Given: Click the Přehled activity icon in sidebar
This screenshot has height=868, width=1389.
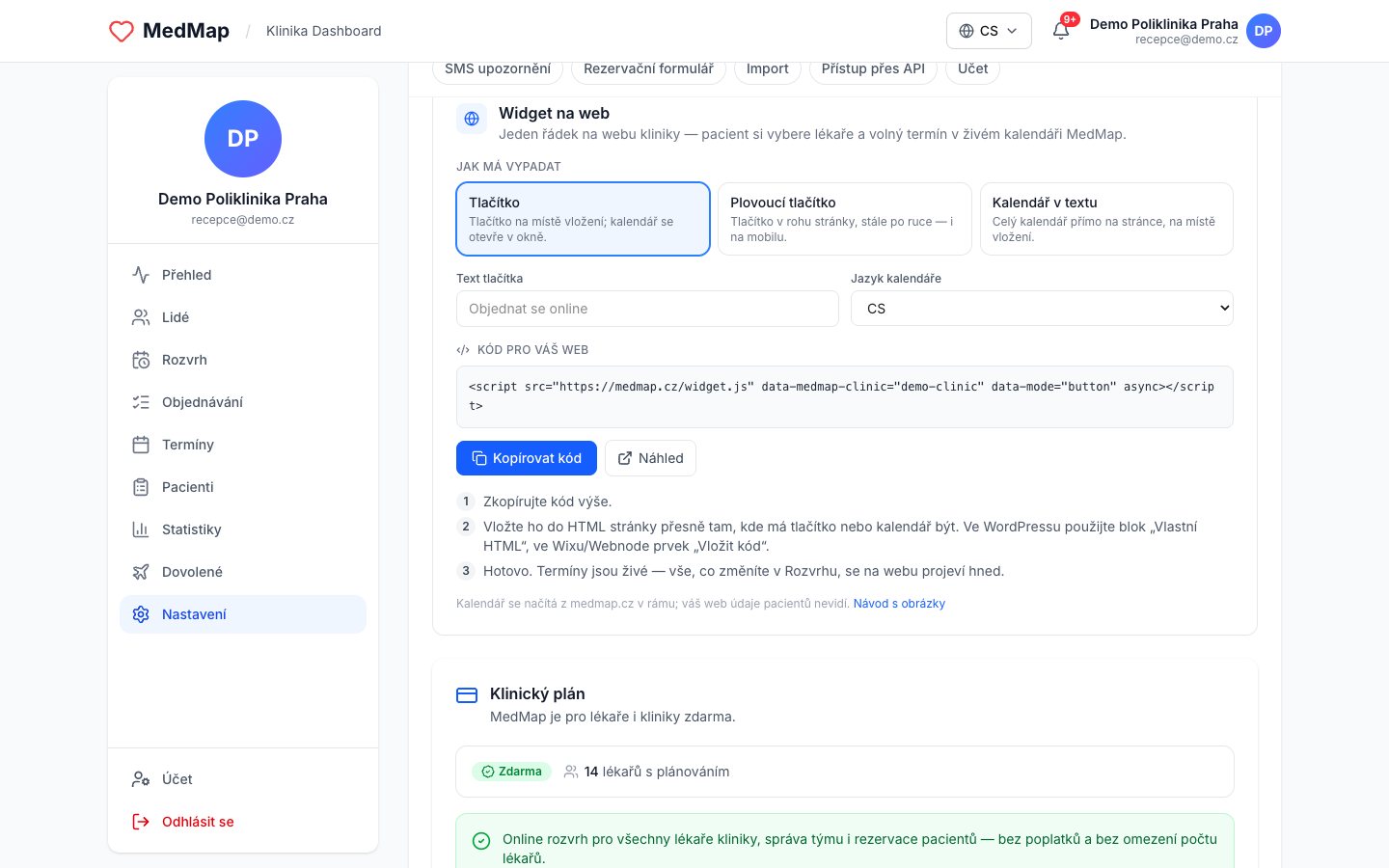Looking at the screenshot, I should (141, 275).
